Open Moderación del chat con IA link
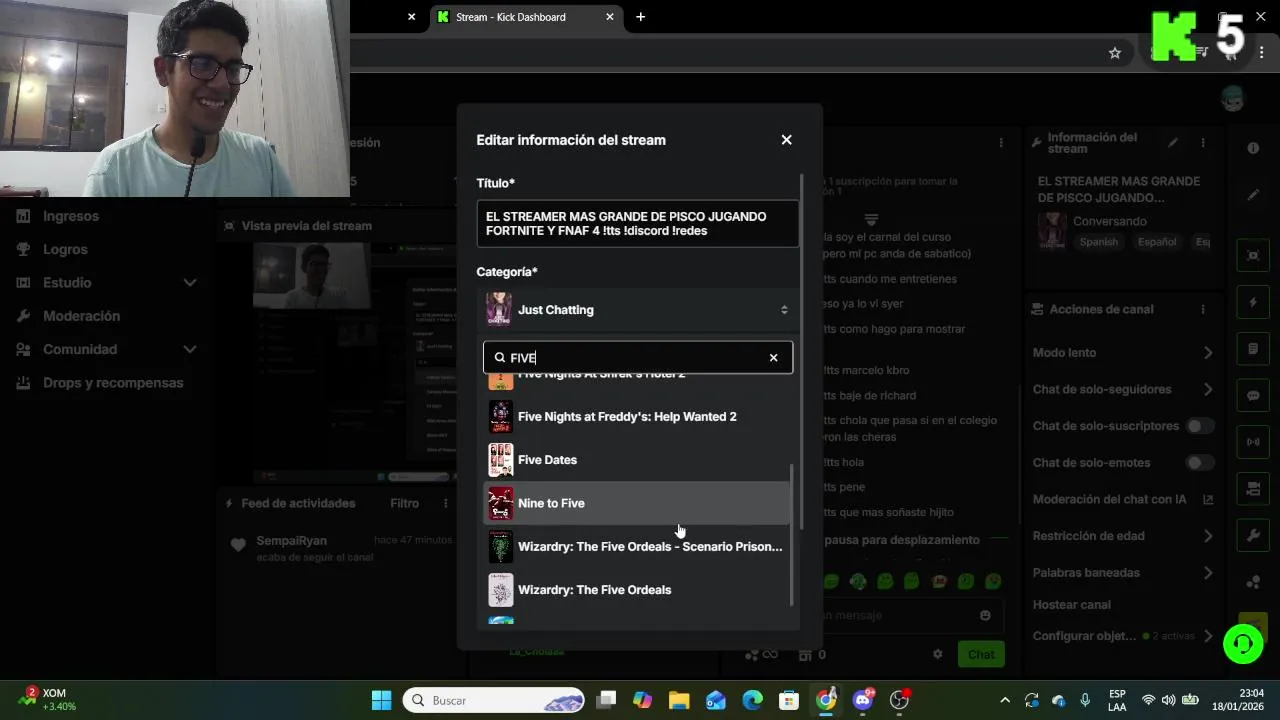Screen dimensions: 1280x720 [1123, 499]
